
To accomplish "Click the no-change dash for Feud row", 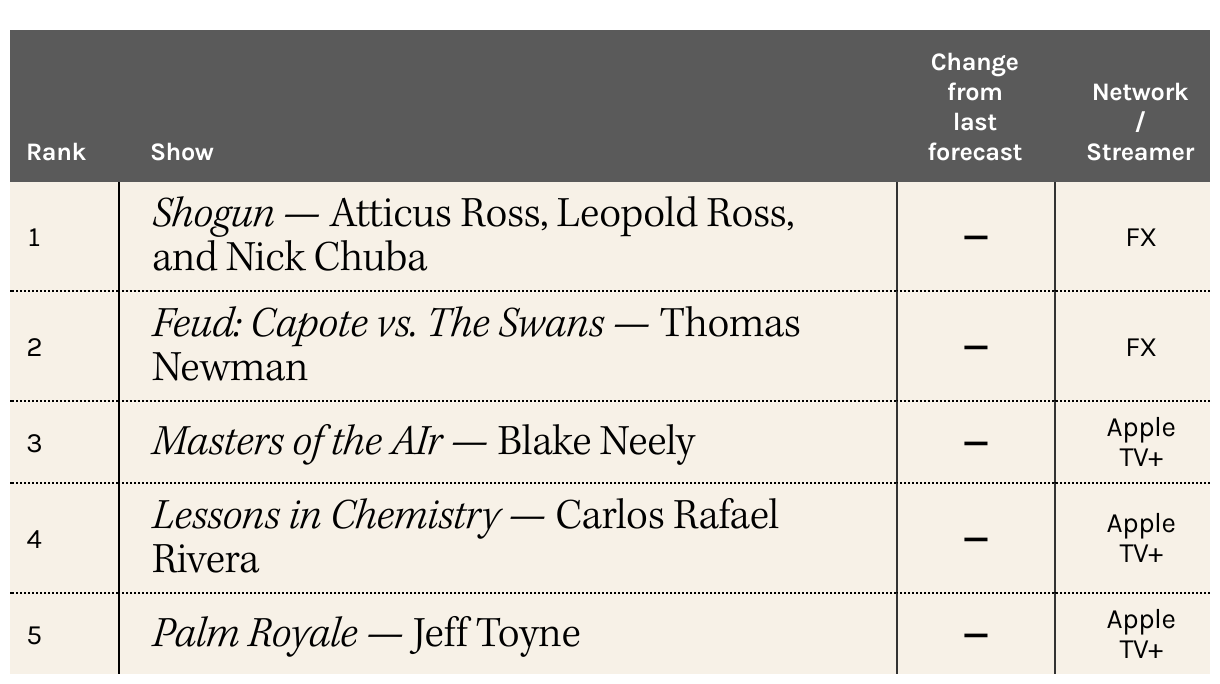I will 976,348.
